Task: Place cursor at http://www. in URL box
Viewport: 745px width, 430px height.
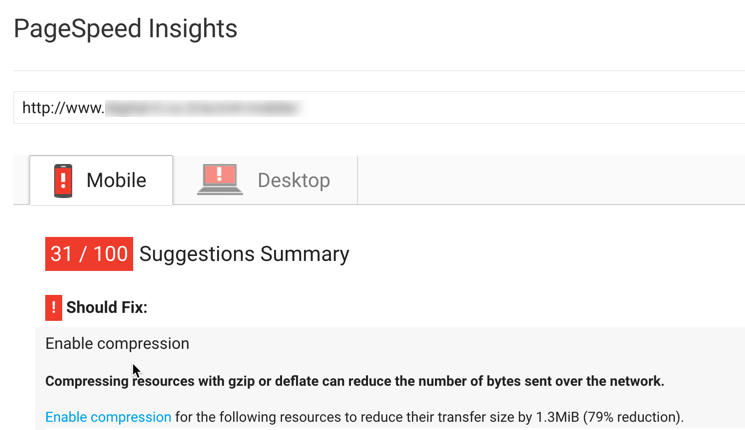Action: (x=63, y=108)
